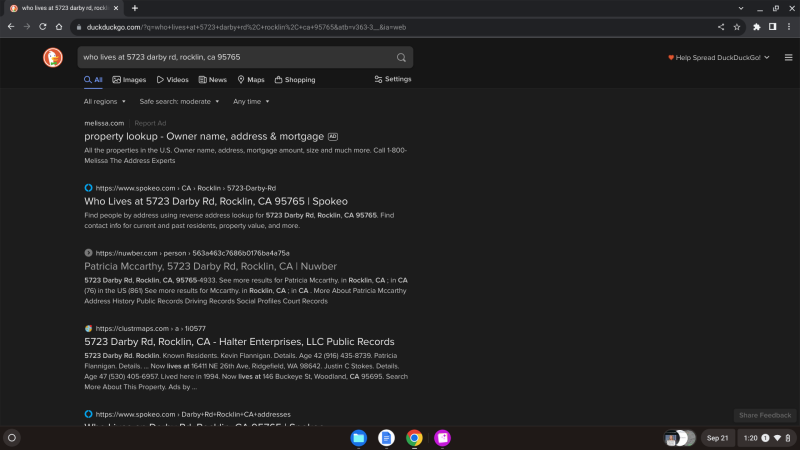Open search Settings
The height and width of the screenshot is (450, 800).
pyautogui.click(x=393, y=79)
